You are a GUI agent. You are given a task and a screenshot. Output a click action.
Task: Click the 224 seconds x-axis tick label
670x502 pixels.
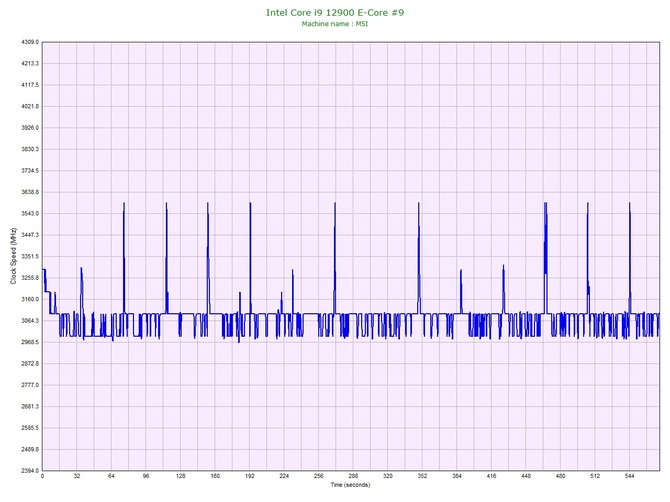284,476
